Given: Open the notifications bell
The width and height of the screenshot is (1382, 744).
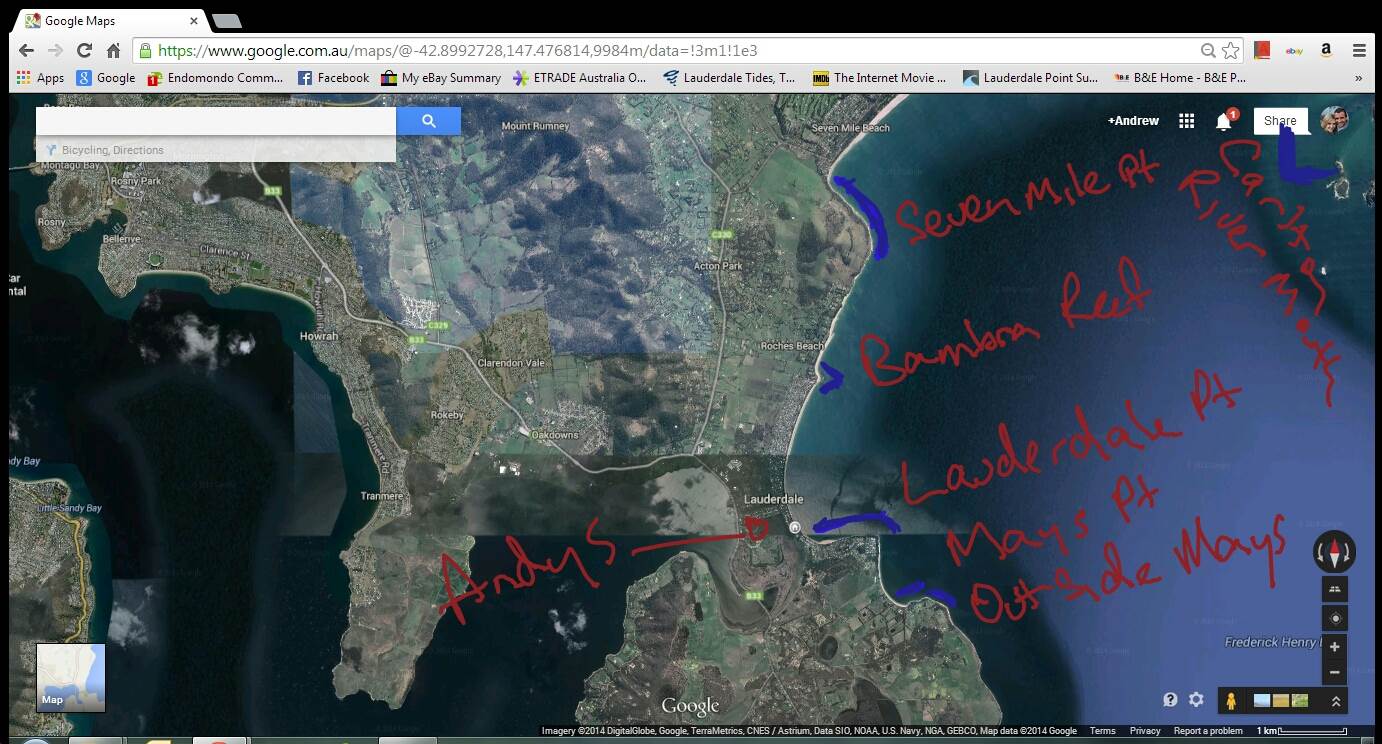Looking at the screenshot, I should (x=1223, y=122).
